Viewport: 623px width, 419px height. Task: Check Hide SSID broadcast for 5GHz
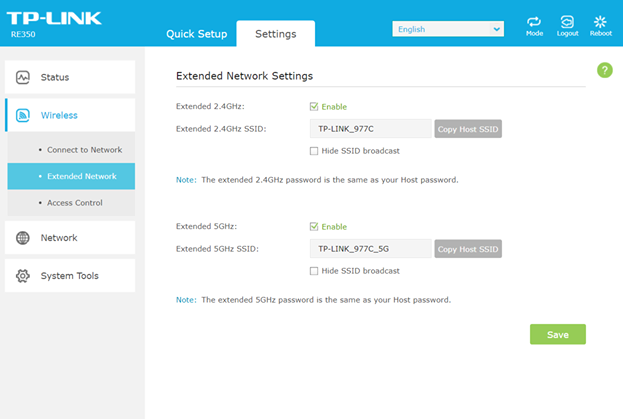[x=314, y=271]
